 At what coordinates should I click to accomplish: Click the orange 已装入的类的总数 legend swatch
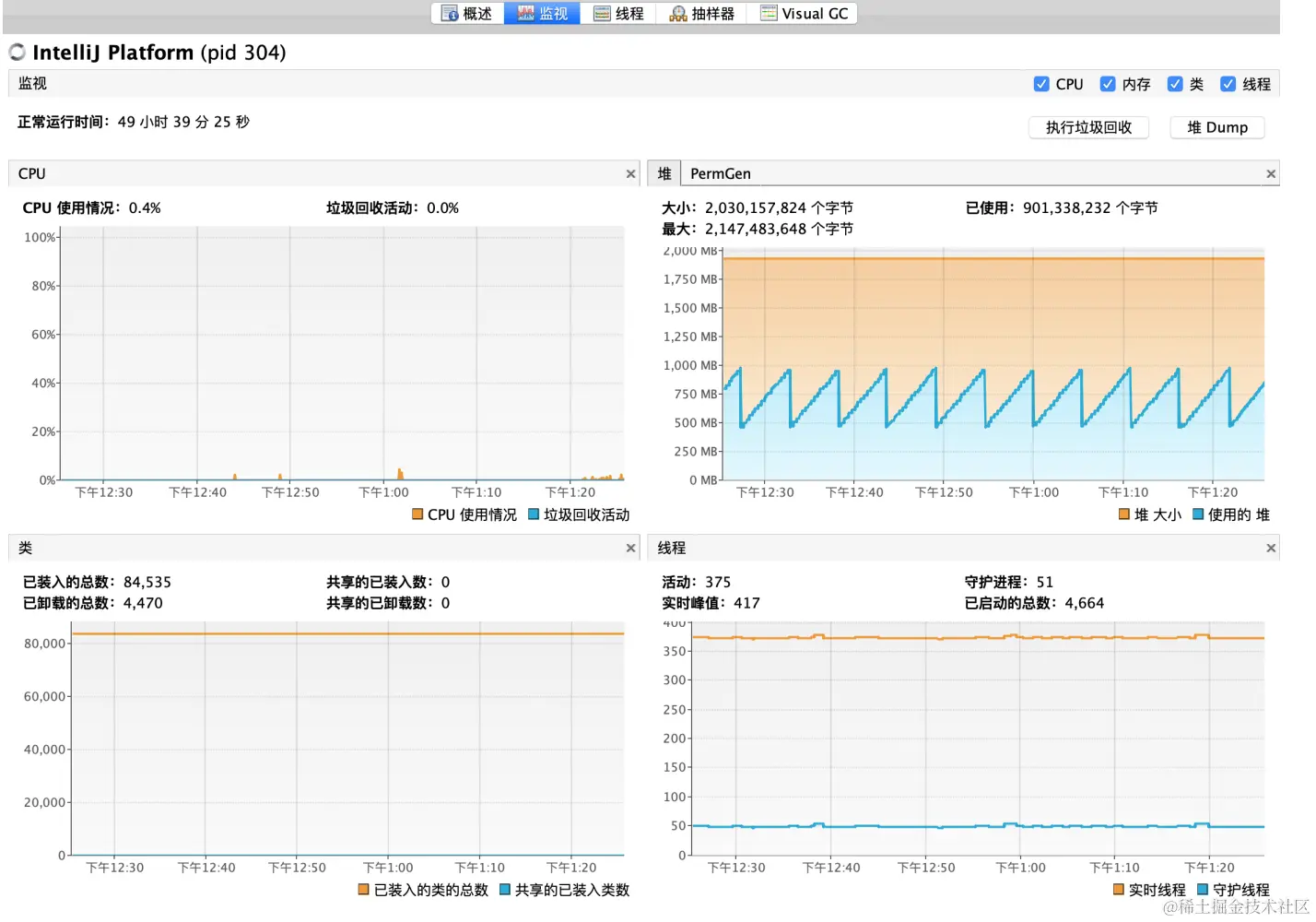coord(364,890)
